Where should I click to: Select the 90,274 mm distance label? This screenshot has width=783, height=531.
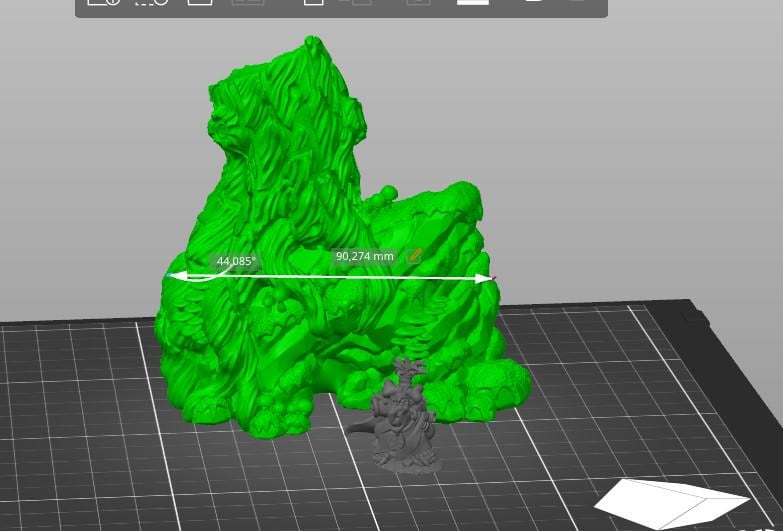[364, 256]
